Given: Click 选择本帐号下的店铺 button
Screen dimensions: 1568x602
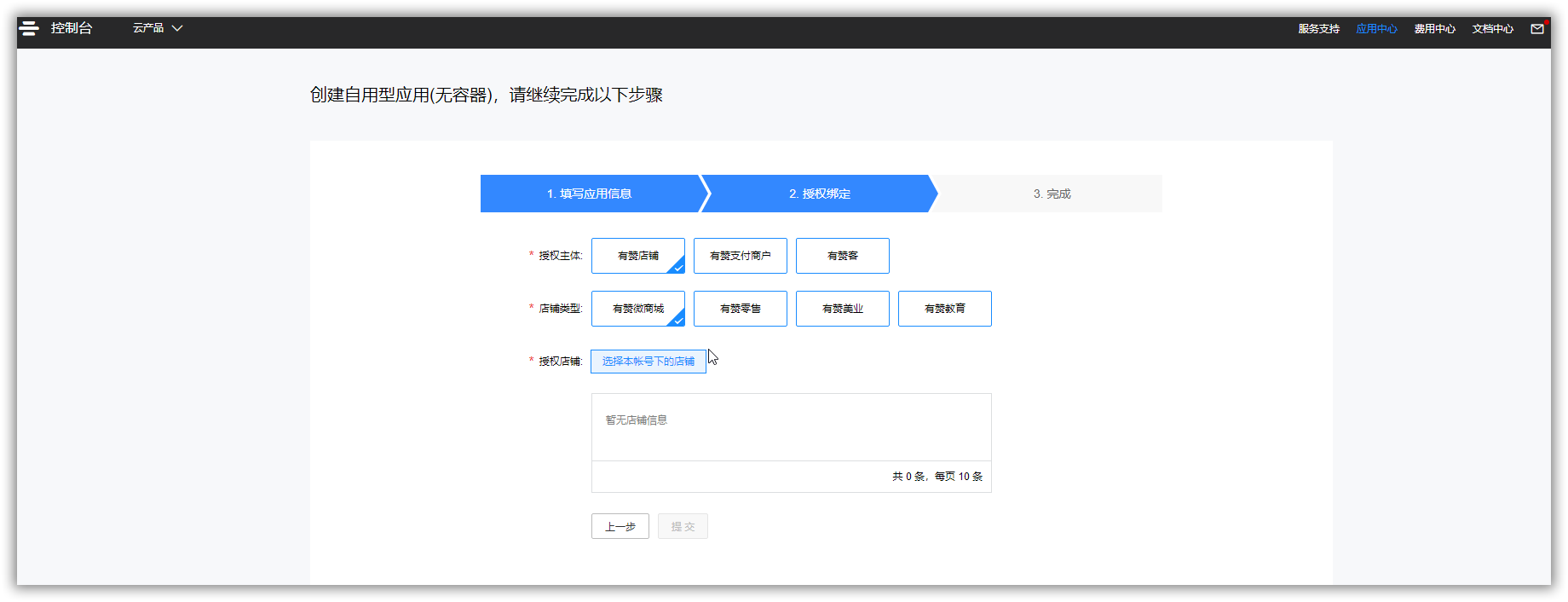Looking at the screenshot, I should pyautogui.click(x=649, y=362).
